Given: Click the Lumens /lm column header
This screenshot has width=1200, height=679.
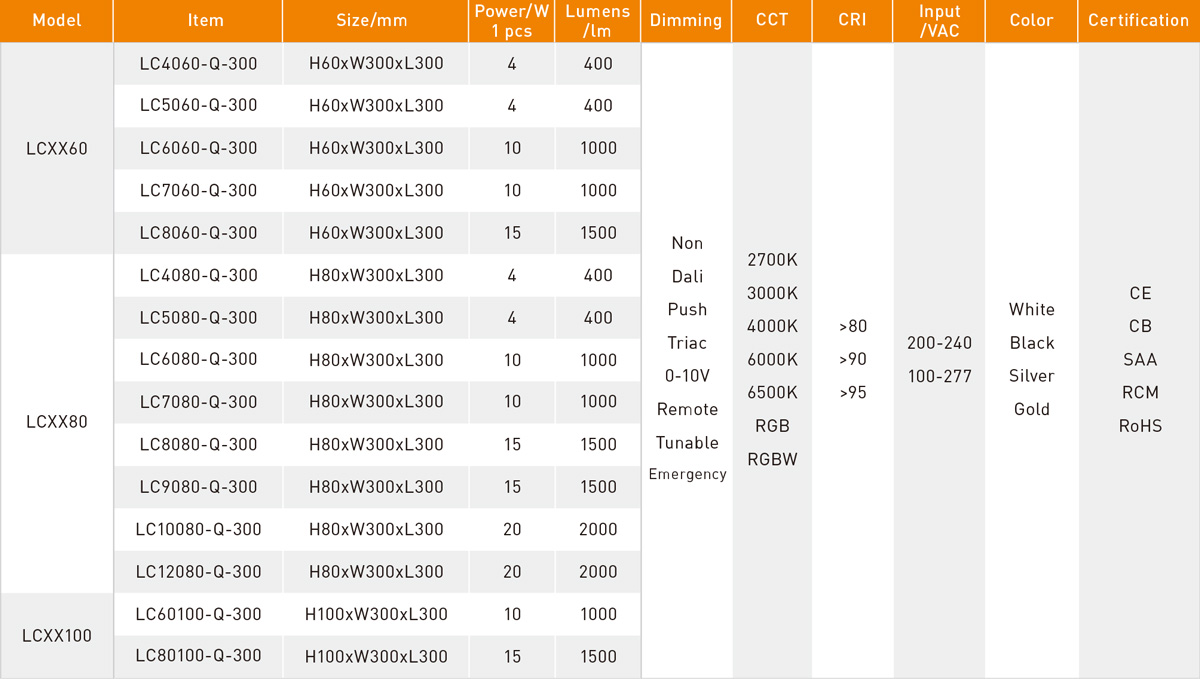Looking at the screenshot, I should point(598,20).
